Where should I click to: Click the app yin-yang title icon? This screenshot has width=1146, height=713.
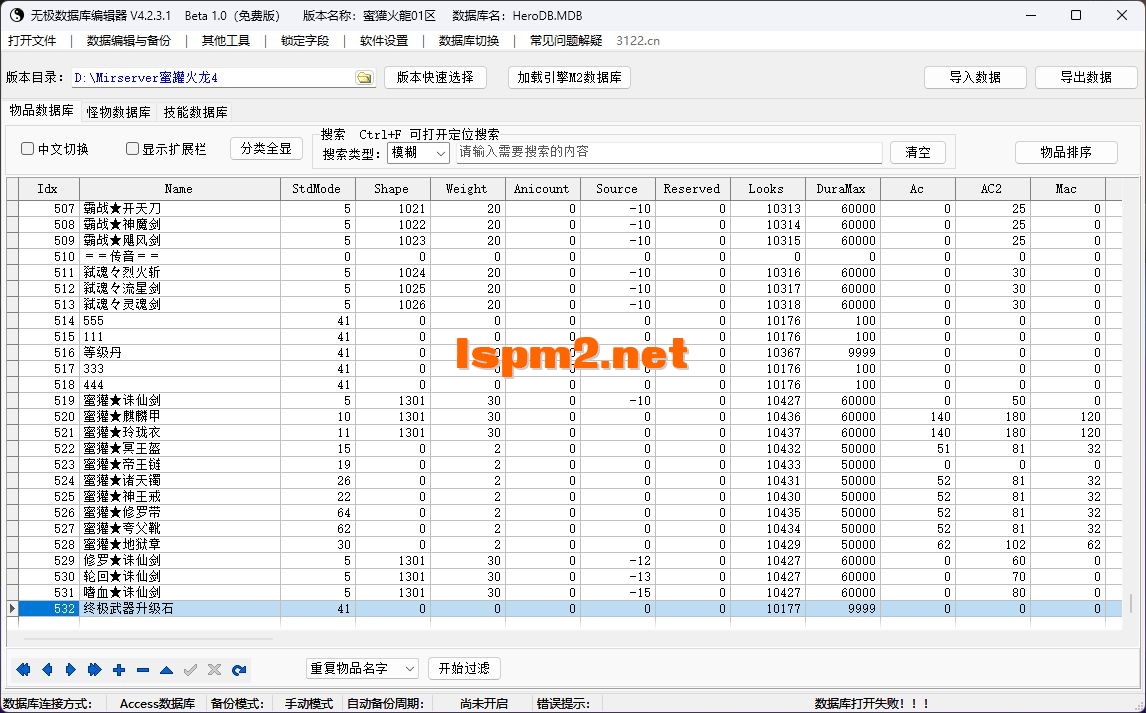[x=16, y=15]
